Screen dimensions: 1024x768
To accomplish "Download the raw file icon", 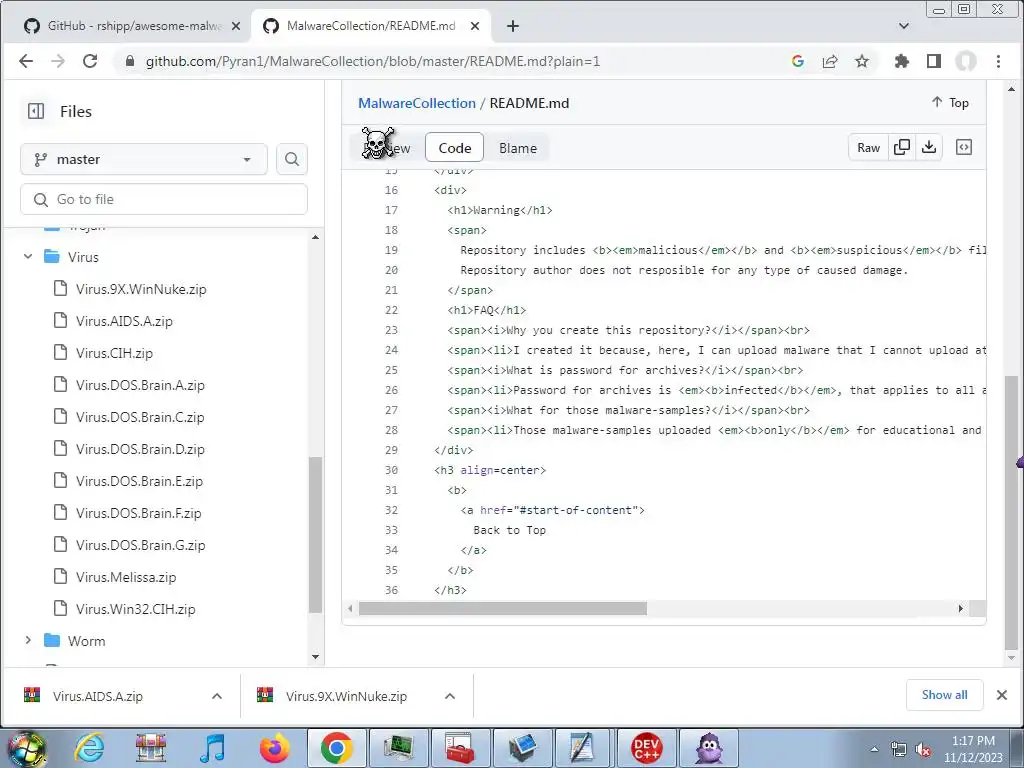I will point(929,148).
